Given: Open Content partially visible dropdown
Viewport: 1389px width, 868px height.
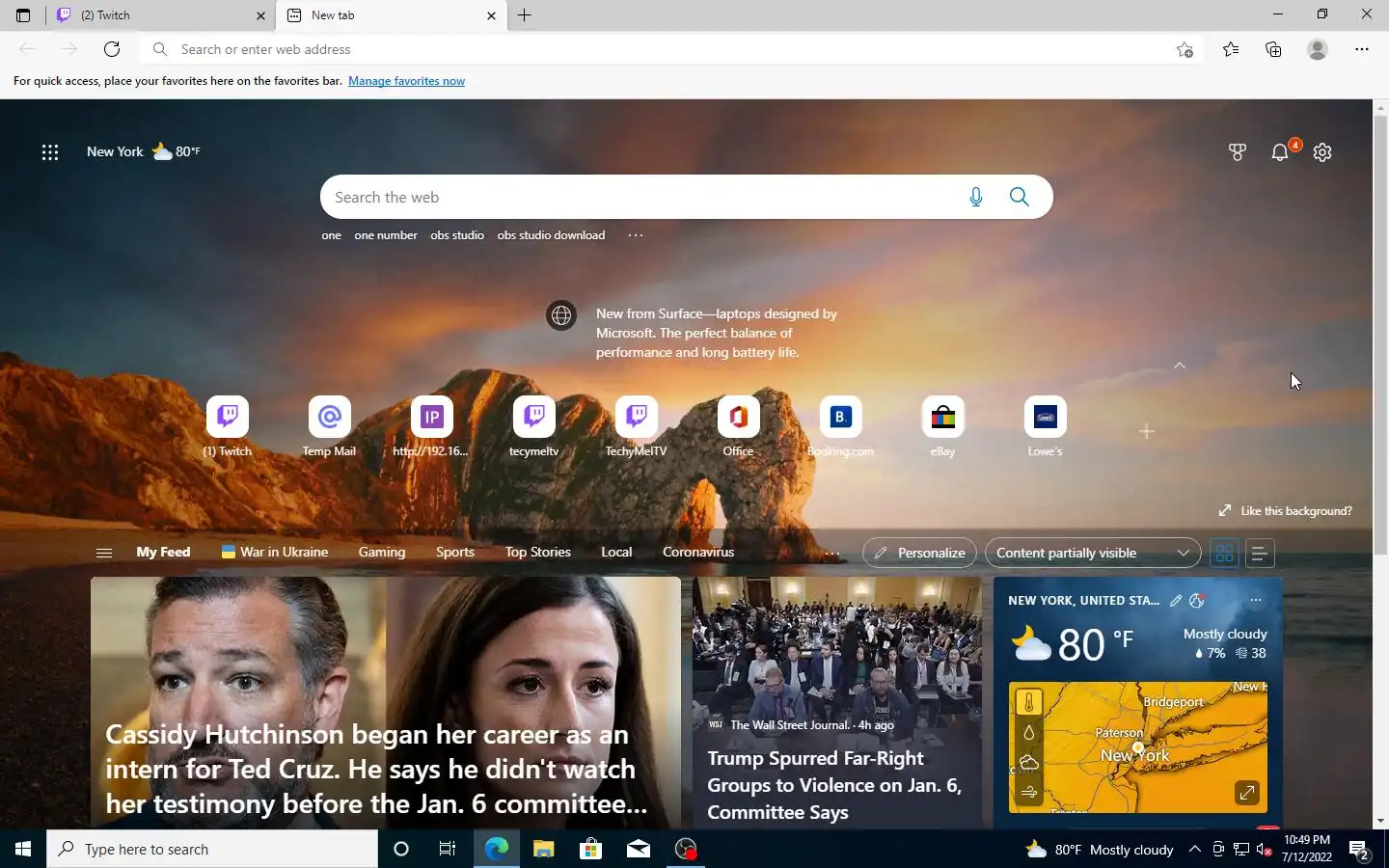Looking at the screenshot, I should [1093, 553].
